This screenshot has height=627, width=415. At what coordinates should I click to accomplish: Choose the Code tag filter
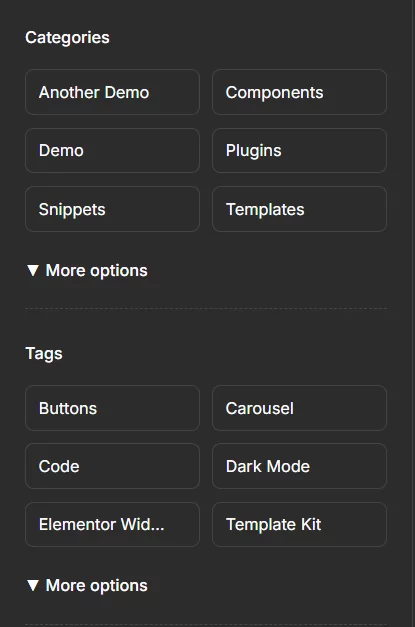click(x=112, y=466)
